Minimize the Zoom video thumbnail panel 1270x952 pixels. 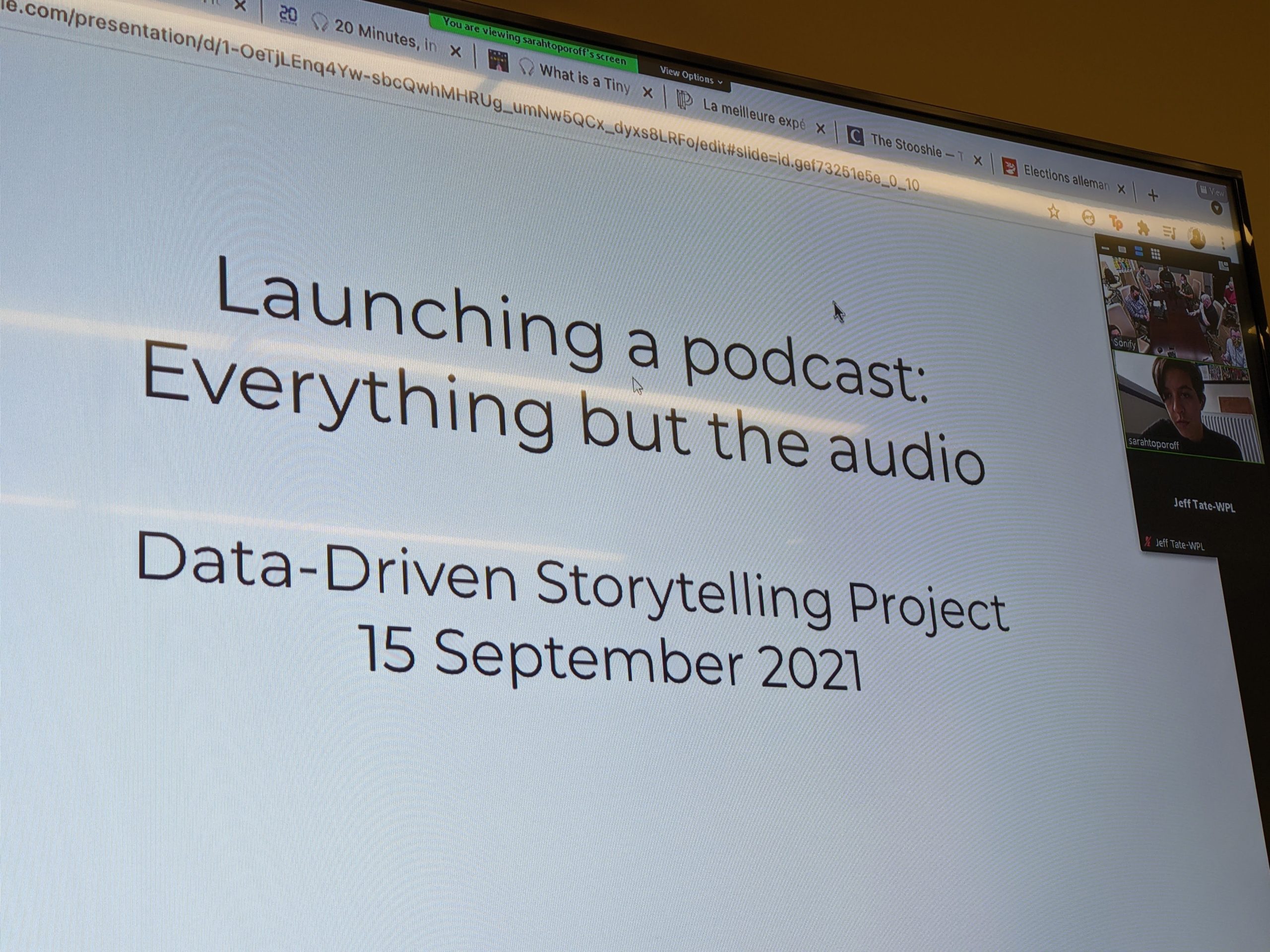pyautogui.click(x=1106, y=248)
